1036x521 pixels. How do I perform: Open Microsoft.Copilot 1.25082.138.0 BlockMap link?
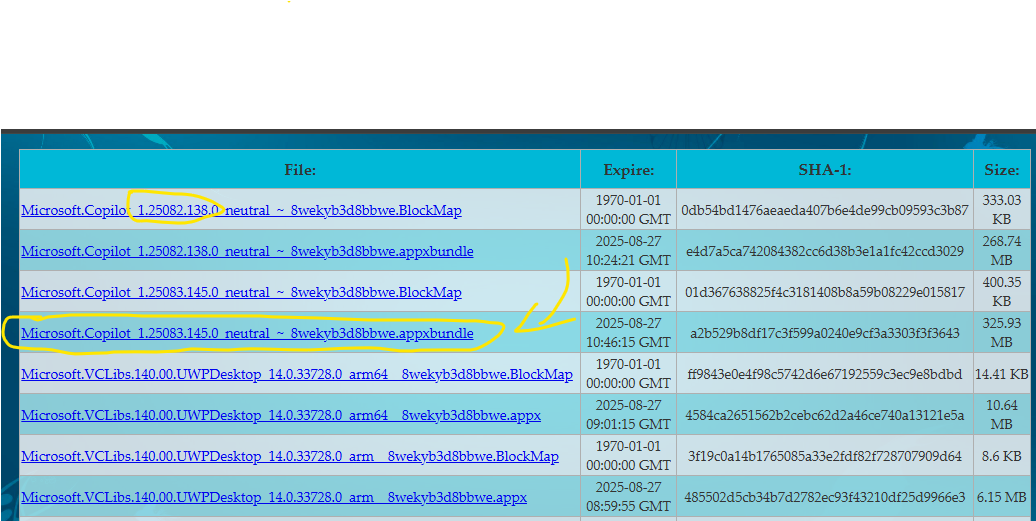pos(241,210)
